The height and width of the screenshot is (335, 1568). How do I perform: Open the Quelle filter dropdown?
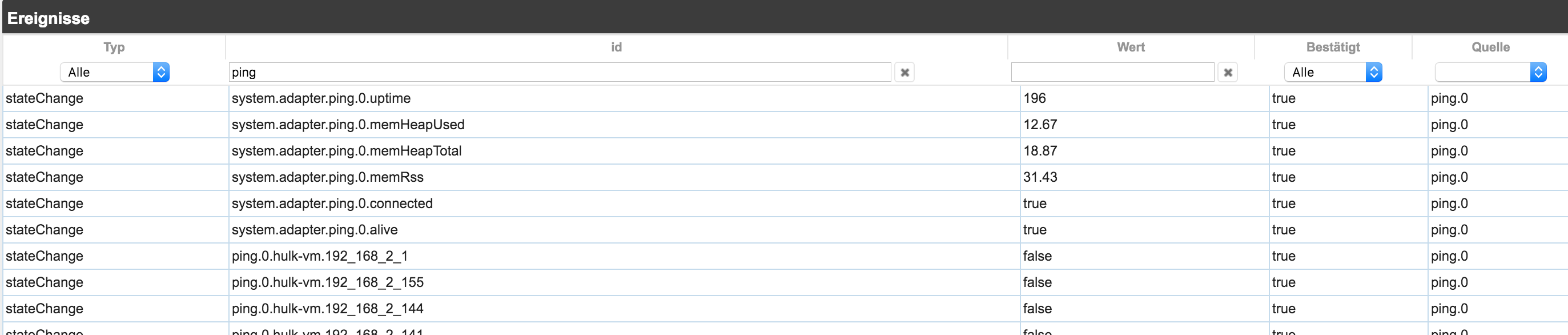click(1491, 73)
